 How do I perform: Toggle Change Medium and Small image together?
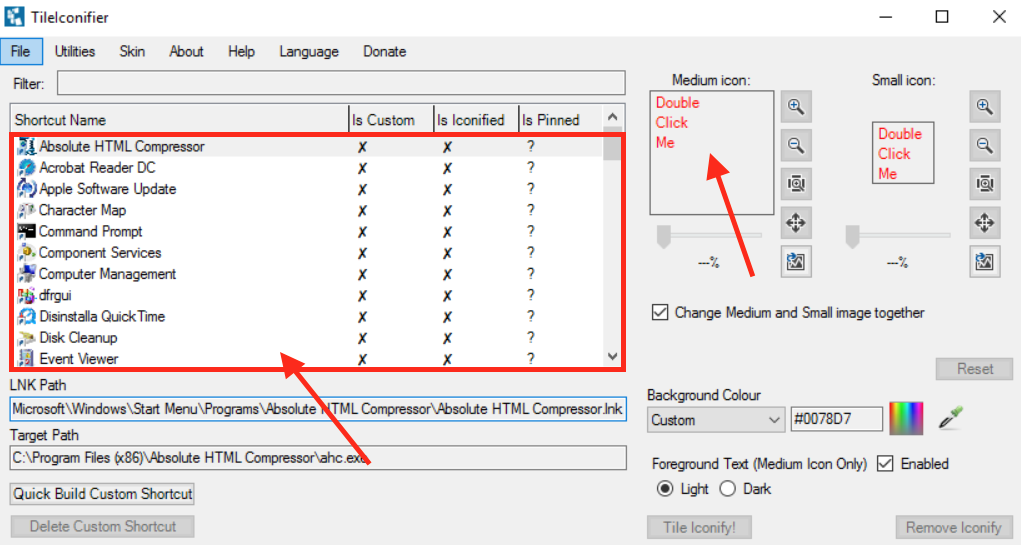(x=660, y=313)
